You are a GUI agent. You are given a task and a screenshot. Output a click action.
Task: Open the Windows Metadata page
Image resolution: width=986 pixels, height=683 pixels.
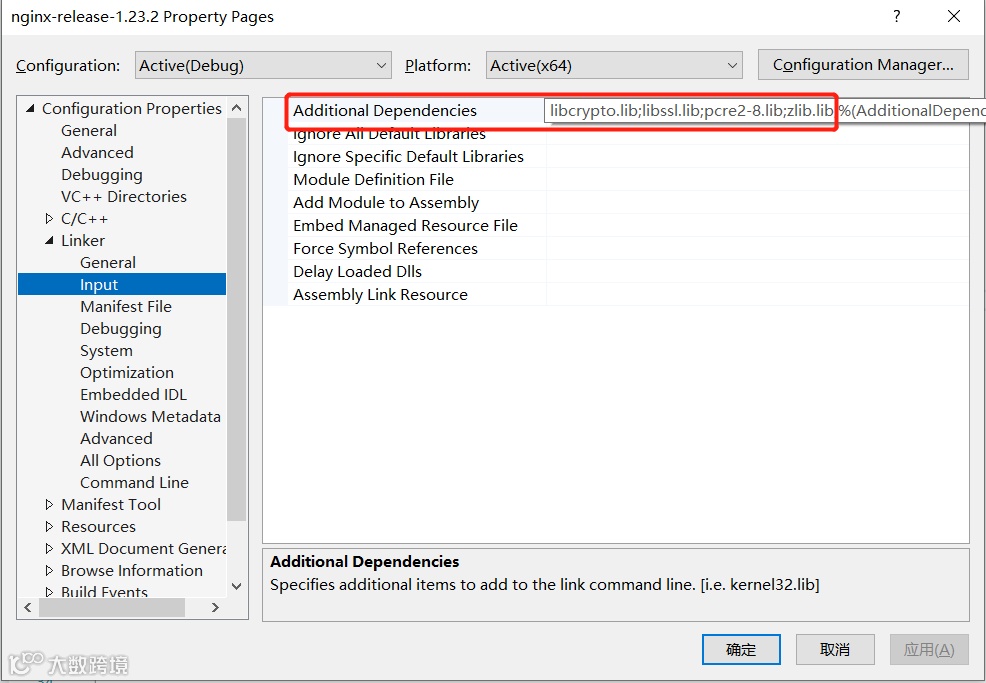150,416
